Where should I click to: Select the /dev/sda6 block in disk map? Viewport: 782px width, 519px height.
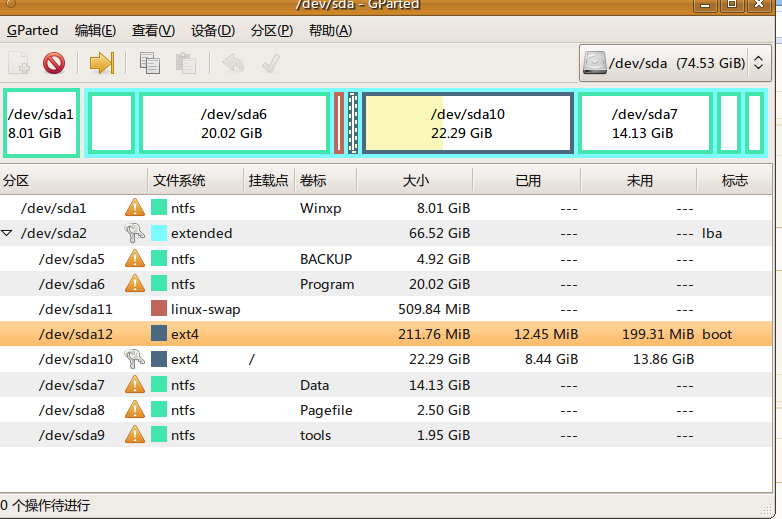[234, 123]
